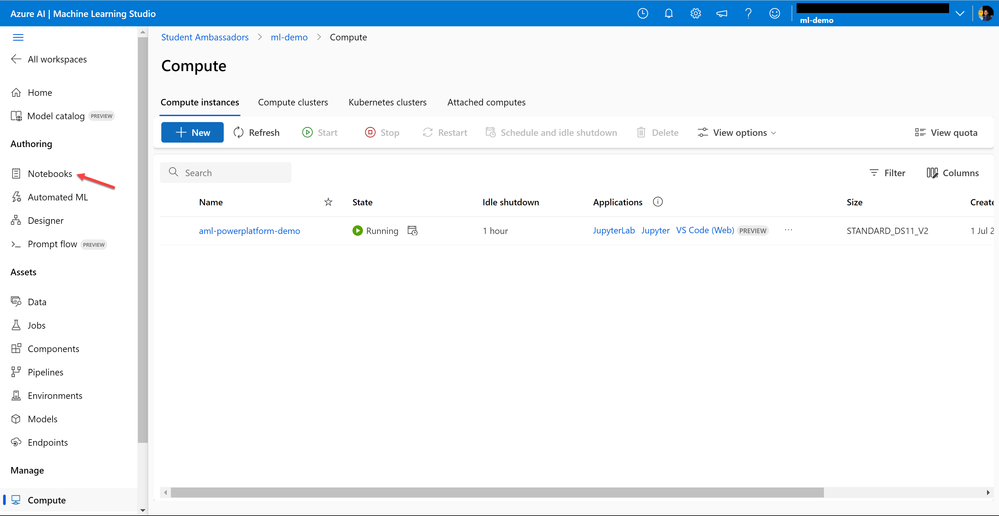Open the recent history clock icon
This screenshot has width=999, height=516.
pyautogui.click(x=643, y=13)
